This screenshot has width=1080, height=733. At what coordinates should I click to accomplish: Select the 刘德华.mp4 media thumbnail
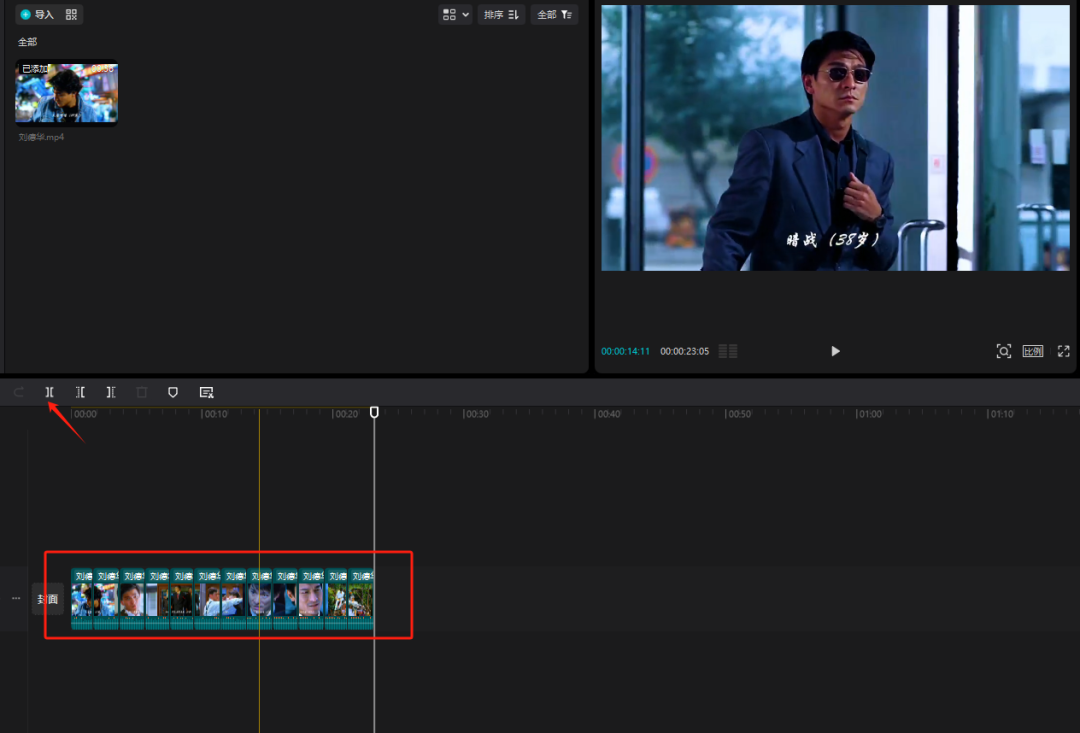(67, 93)
